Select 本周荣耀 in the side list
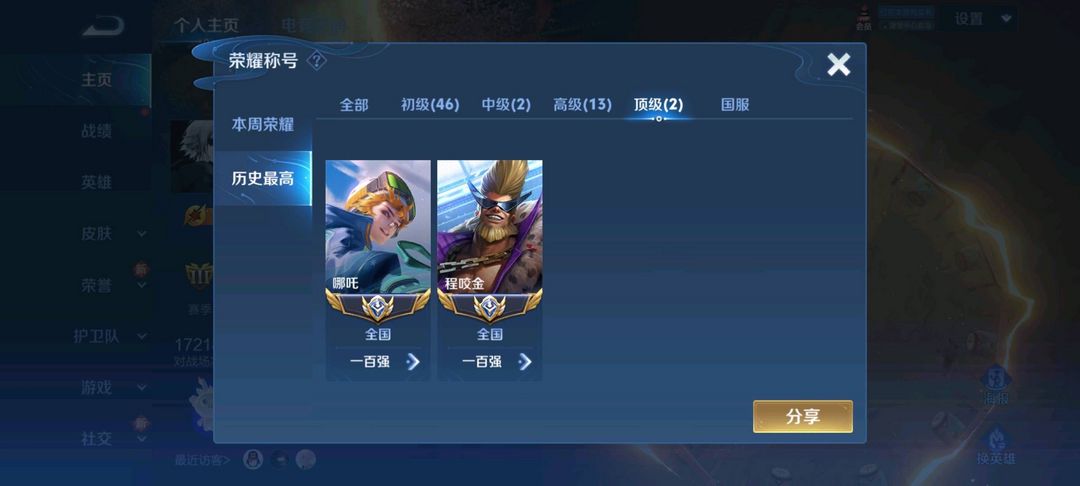The image size is (1080, 486). pyautogui.click(x=262, y=125)
